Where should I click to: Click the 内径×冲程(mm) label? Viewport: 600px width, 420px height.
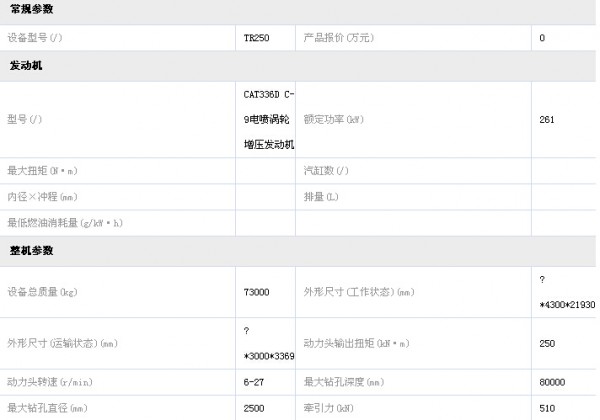[42, 197]
